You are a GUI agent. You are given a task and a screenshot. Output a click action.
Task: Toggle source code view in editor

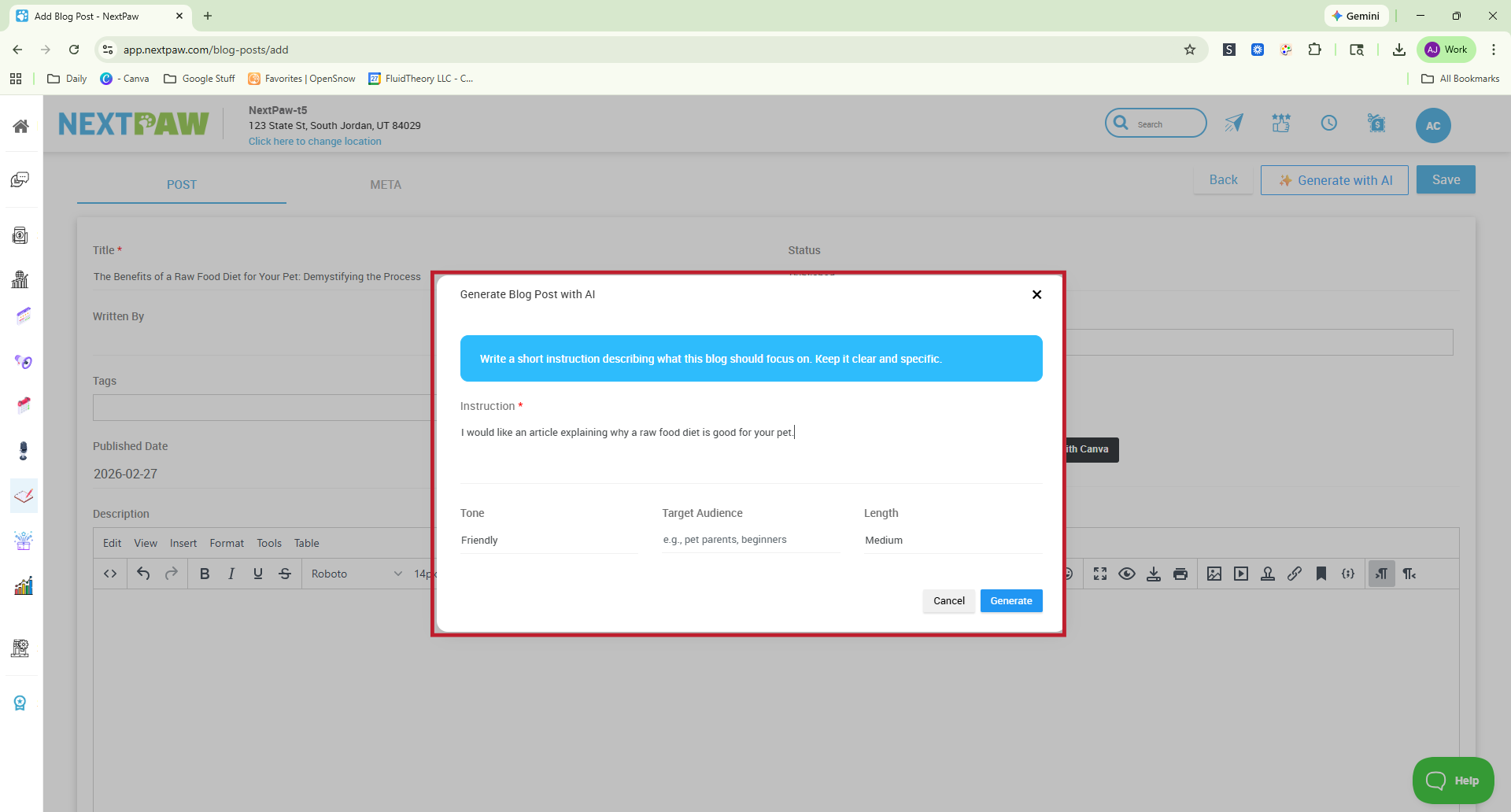110,574
